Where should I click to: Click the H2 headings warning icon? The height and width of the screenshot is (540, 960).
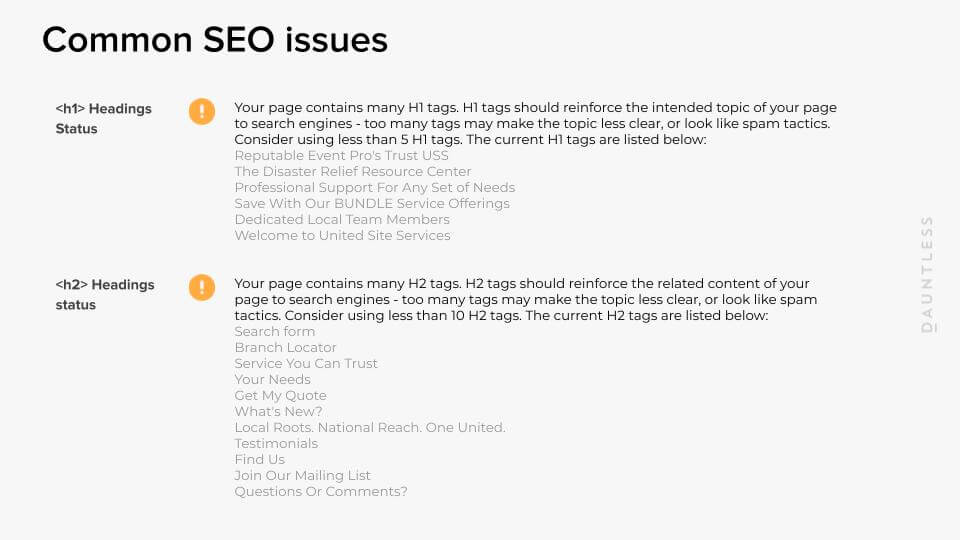(x=202, y=288)
